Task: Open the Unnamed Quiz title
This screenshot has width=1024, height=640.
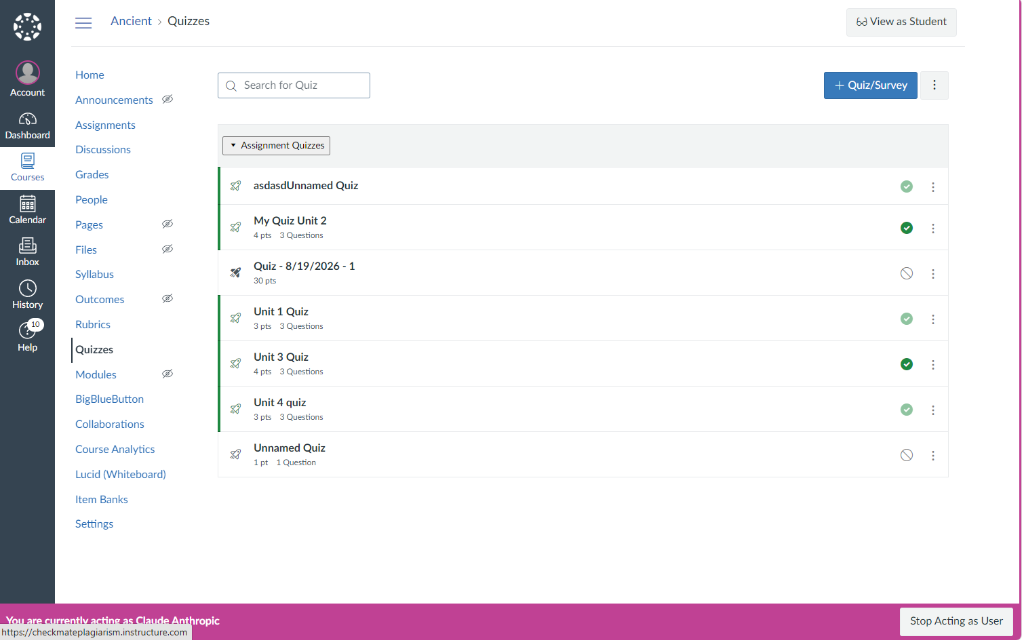Action: pos(289,448)
